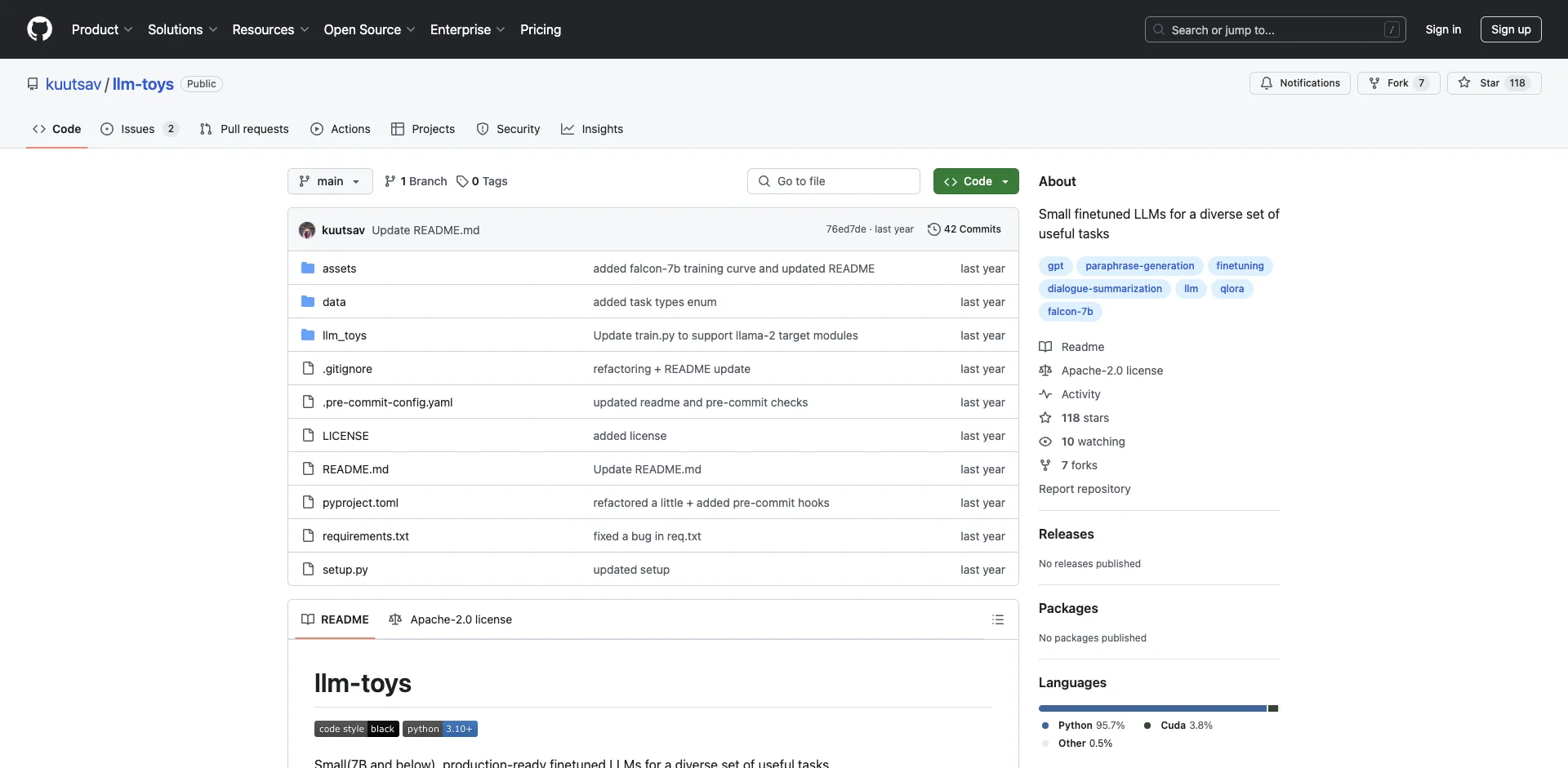1568x768 pixels.
Task: Open .pre-commit-config.yaml file
Action: pos(387,402)
